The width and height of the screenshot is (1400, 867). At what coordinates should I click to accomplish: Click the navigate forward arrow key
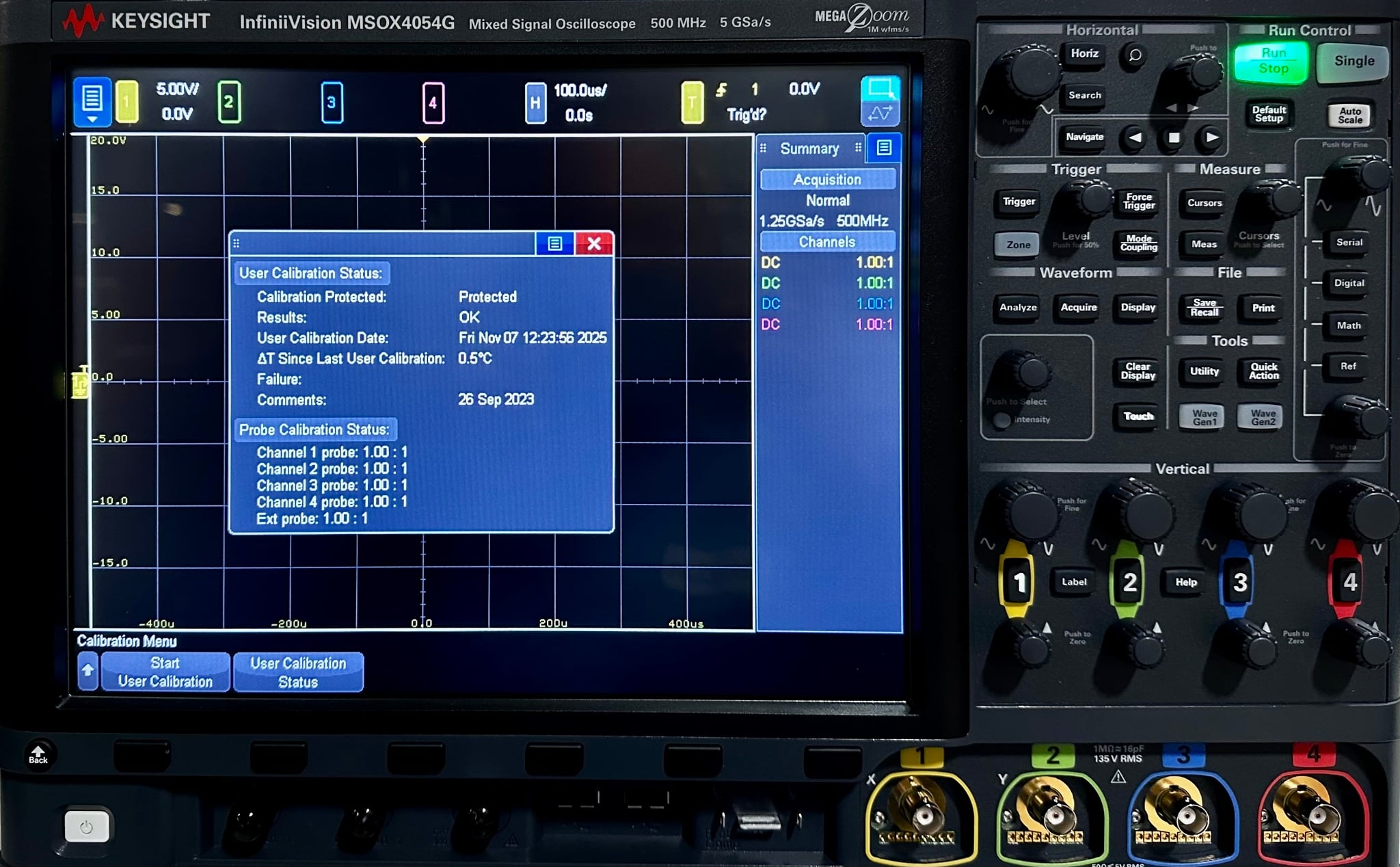1212,138
